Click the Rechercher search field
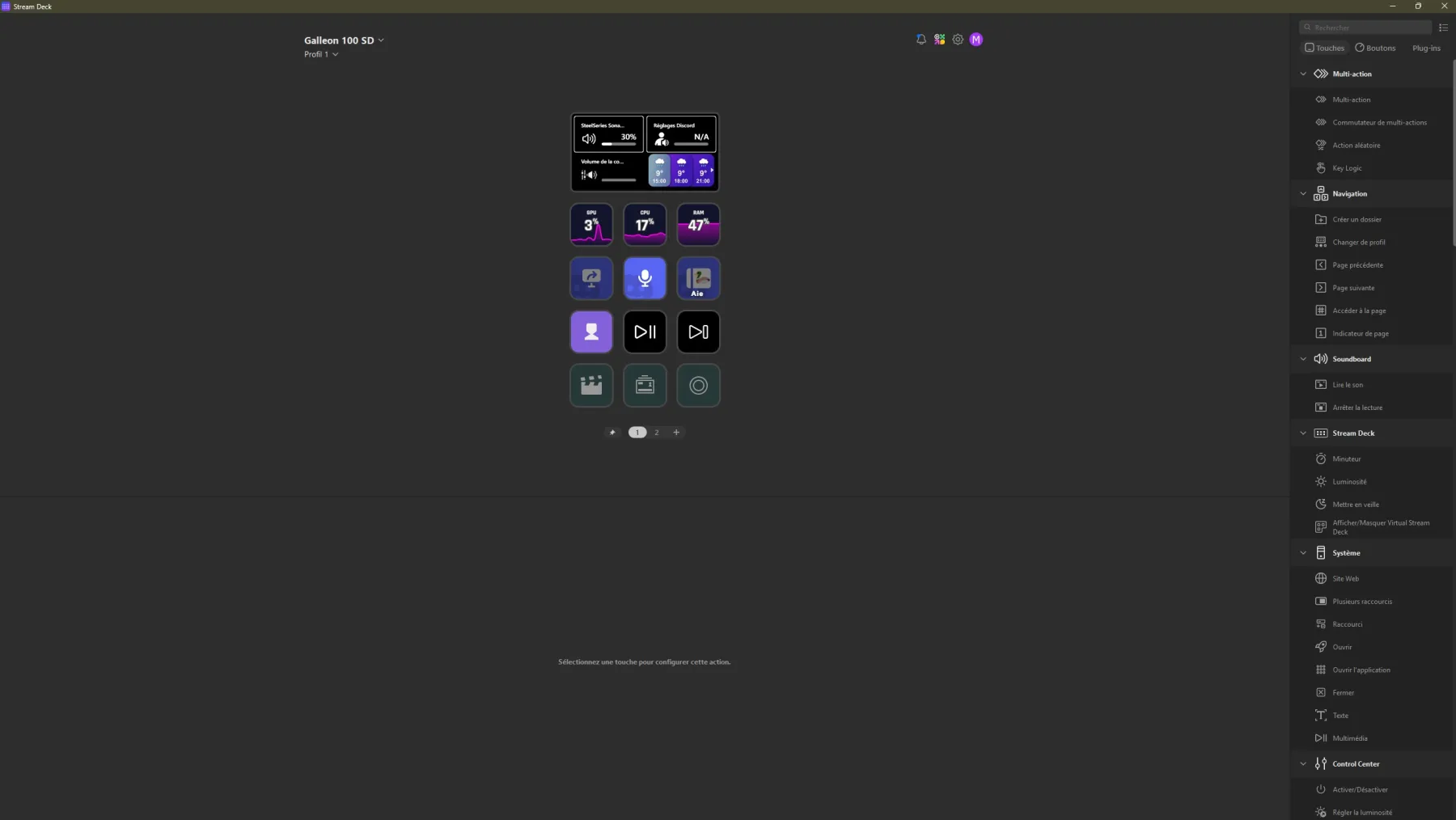Screen dimensions: 1456x820 pos(1365,27)
